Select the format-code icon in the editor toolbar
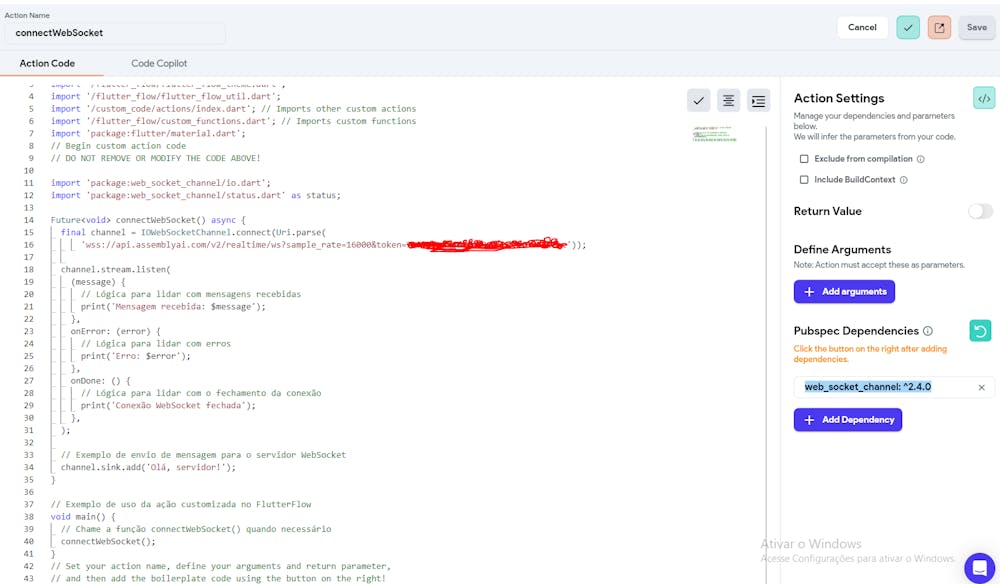The height and width of the screenshot is (584, 1000). click(x=729, y=100)
